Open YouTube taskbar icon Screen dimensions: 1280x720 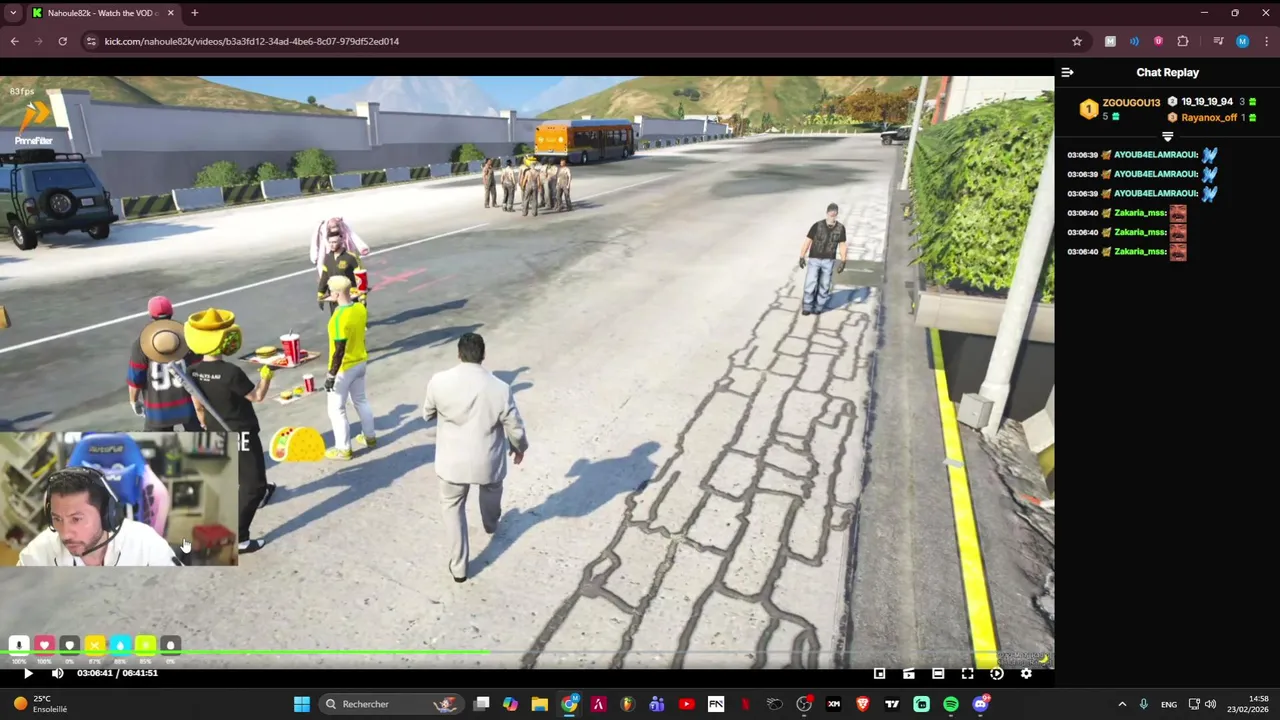click(686, 704)
